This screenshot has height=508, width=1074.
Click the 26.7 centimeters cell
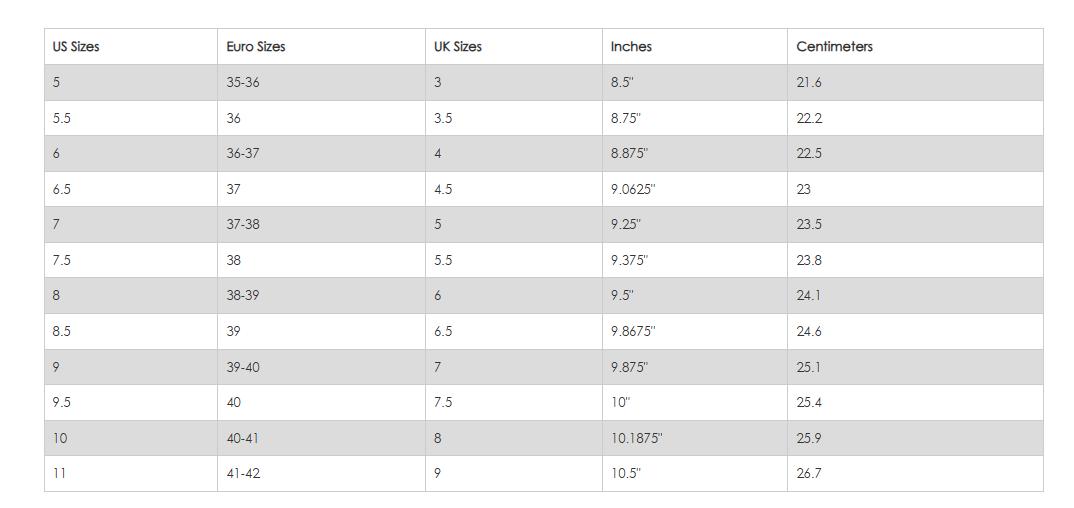click(809, 473)
